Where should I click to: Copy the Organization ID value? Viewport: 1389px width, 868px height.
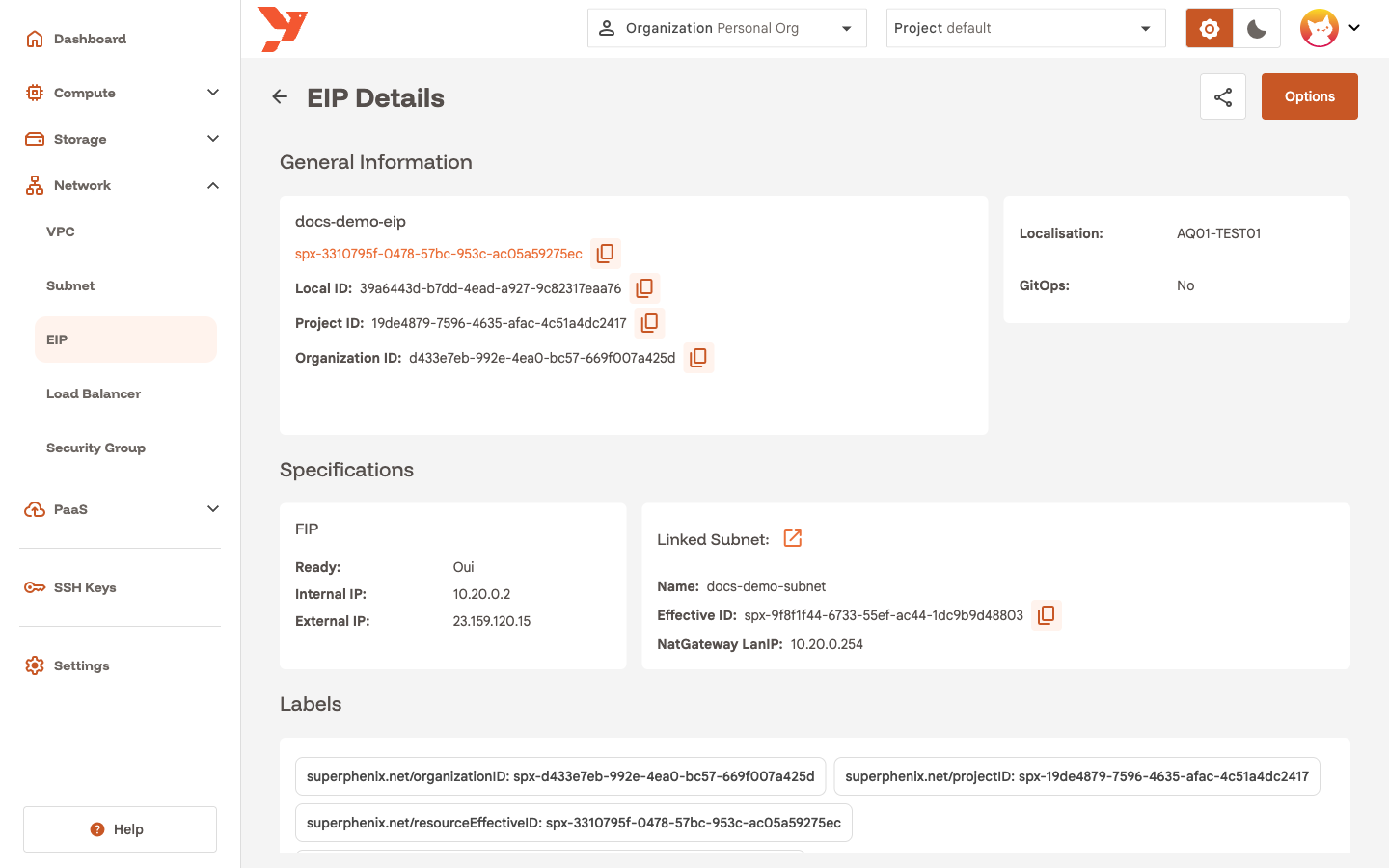pyautogui.click(x=698, y=358)
